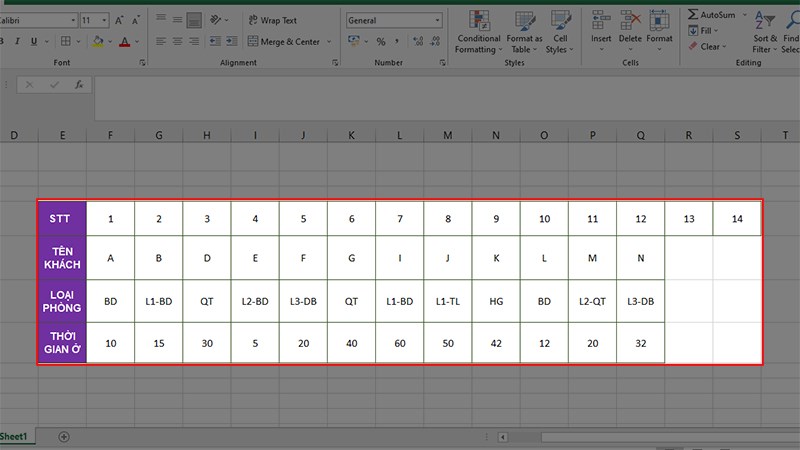Apply the red font color swatch
Screen dimensions: 800x450
click(124, 42)
